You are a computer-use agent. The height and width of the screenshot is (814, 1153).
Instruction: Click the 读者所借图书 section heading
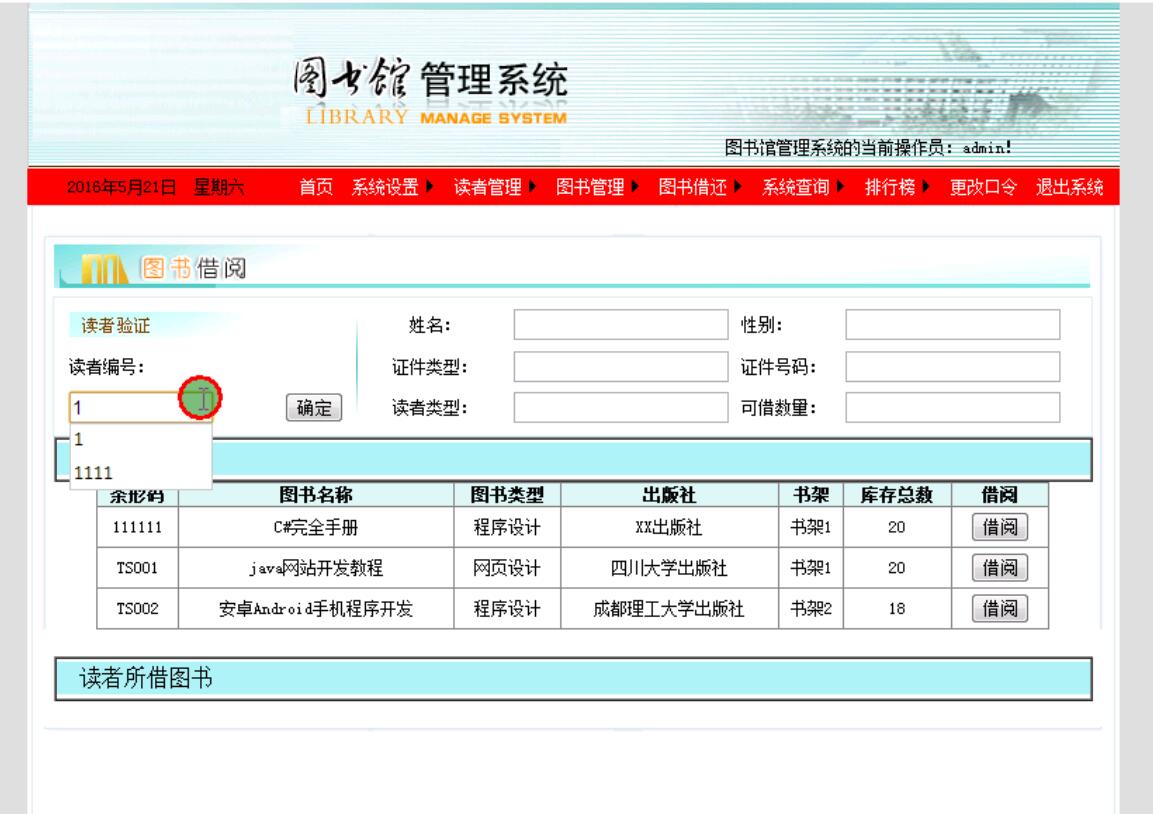(146, 677)
